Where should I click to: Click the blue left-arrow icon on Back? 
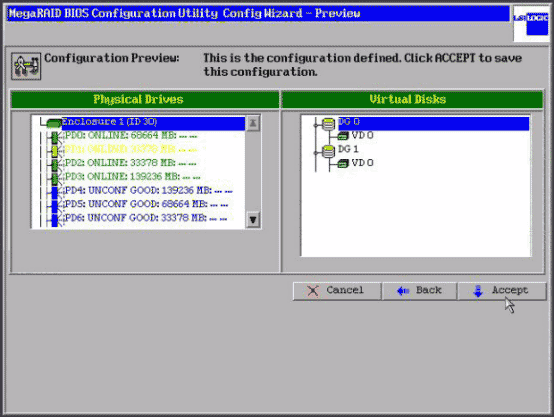pyautogui.click(x=403, y=291)
